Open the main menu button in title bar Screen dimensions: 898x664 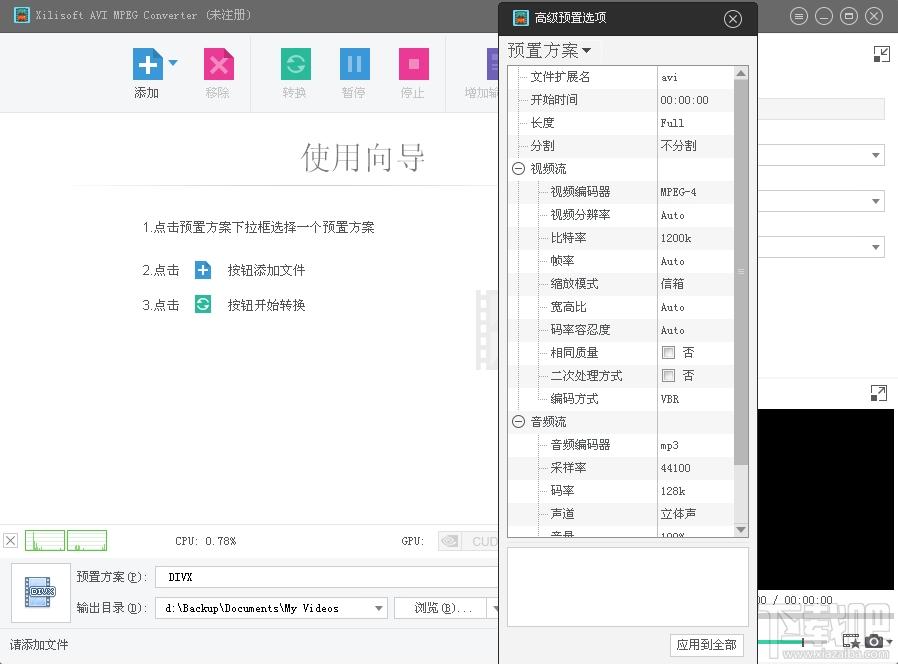pyautogui.click(x=798, y=16)
